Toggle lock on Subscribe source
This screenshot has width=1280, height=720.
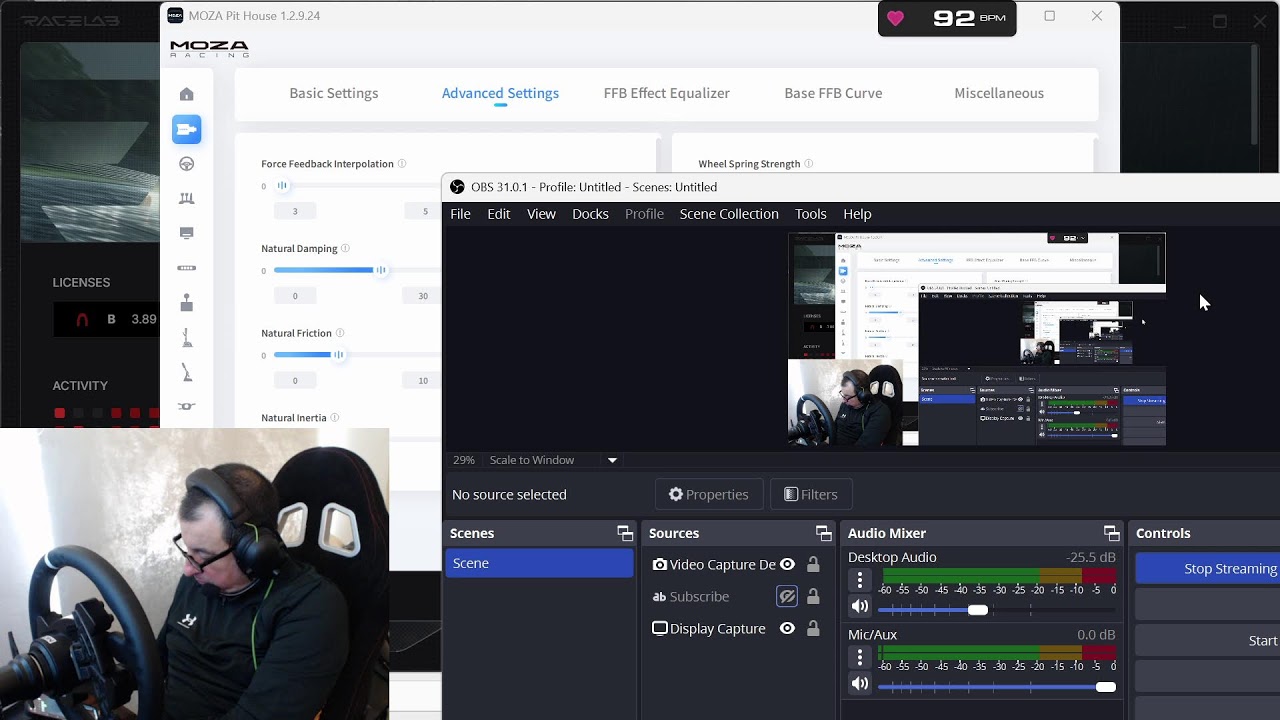(813, 597)
